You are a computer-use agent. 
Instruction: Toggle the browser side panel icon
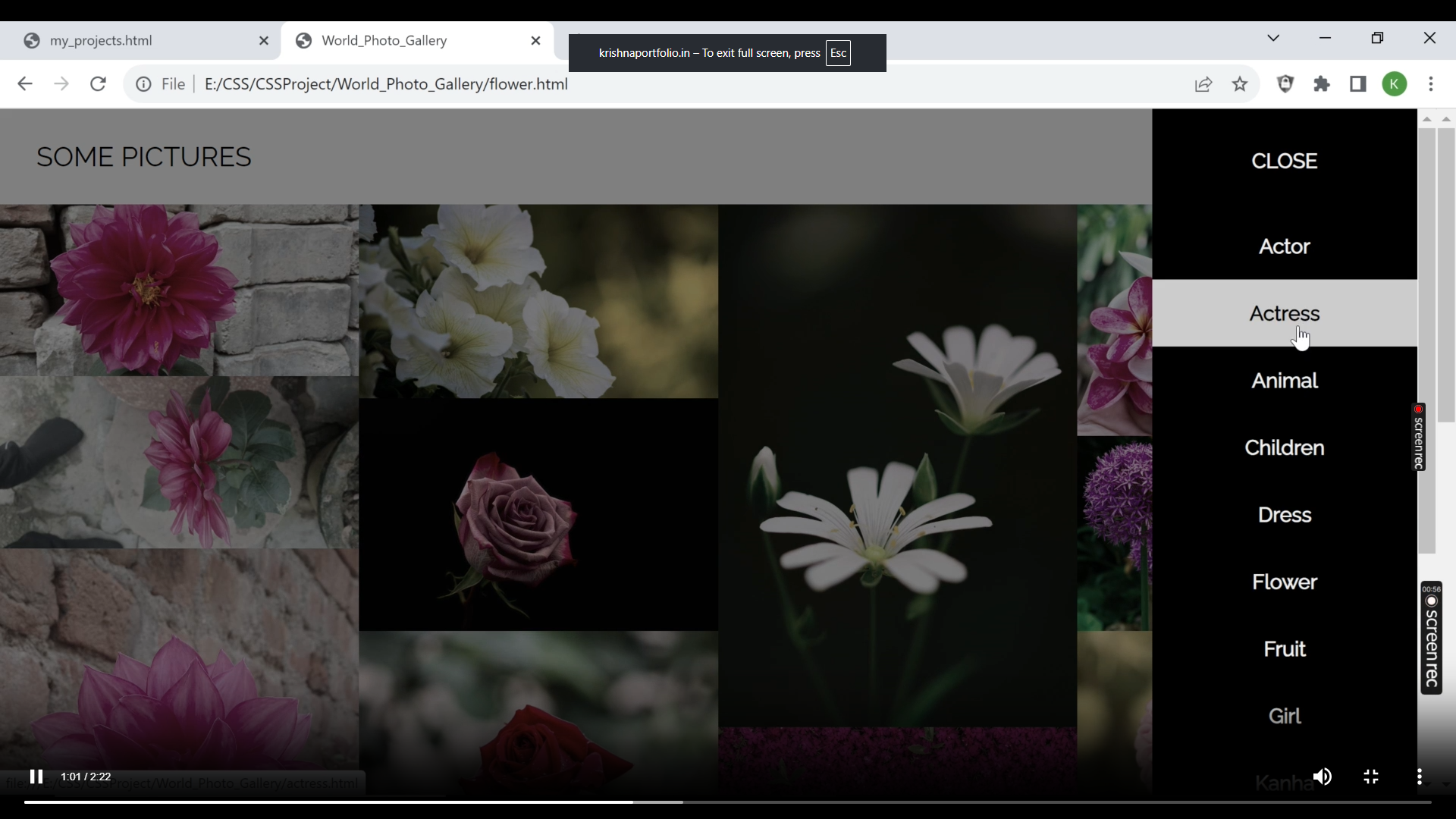tap(1358, 84)
